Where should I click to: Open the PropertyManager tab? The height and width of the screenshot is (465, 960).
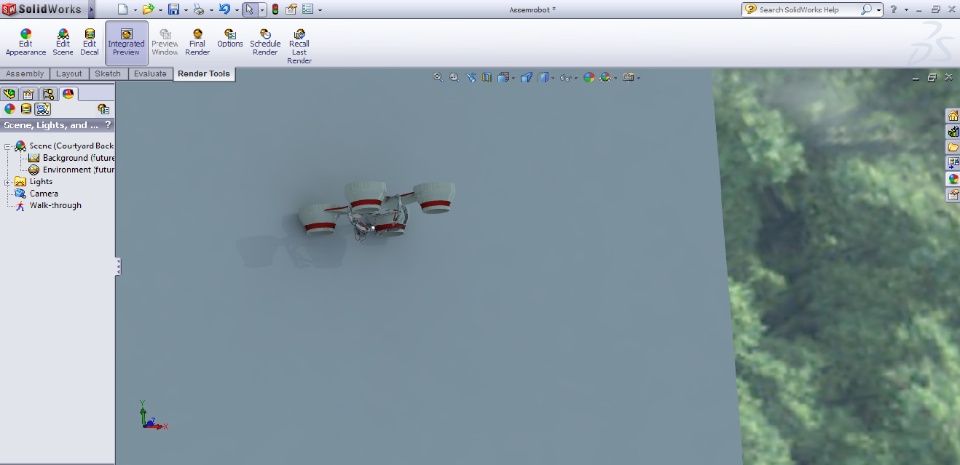(x=28, y=94)
